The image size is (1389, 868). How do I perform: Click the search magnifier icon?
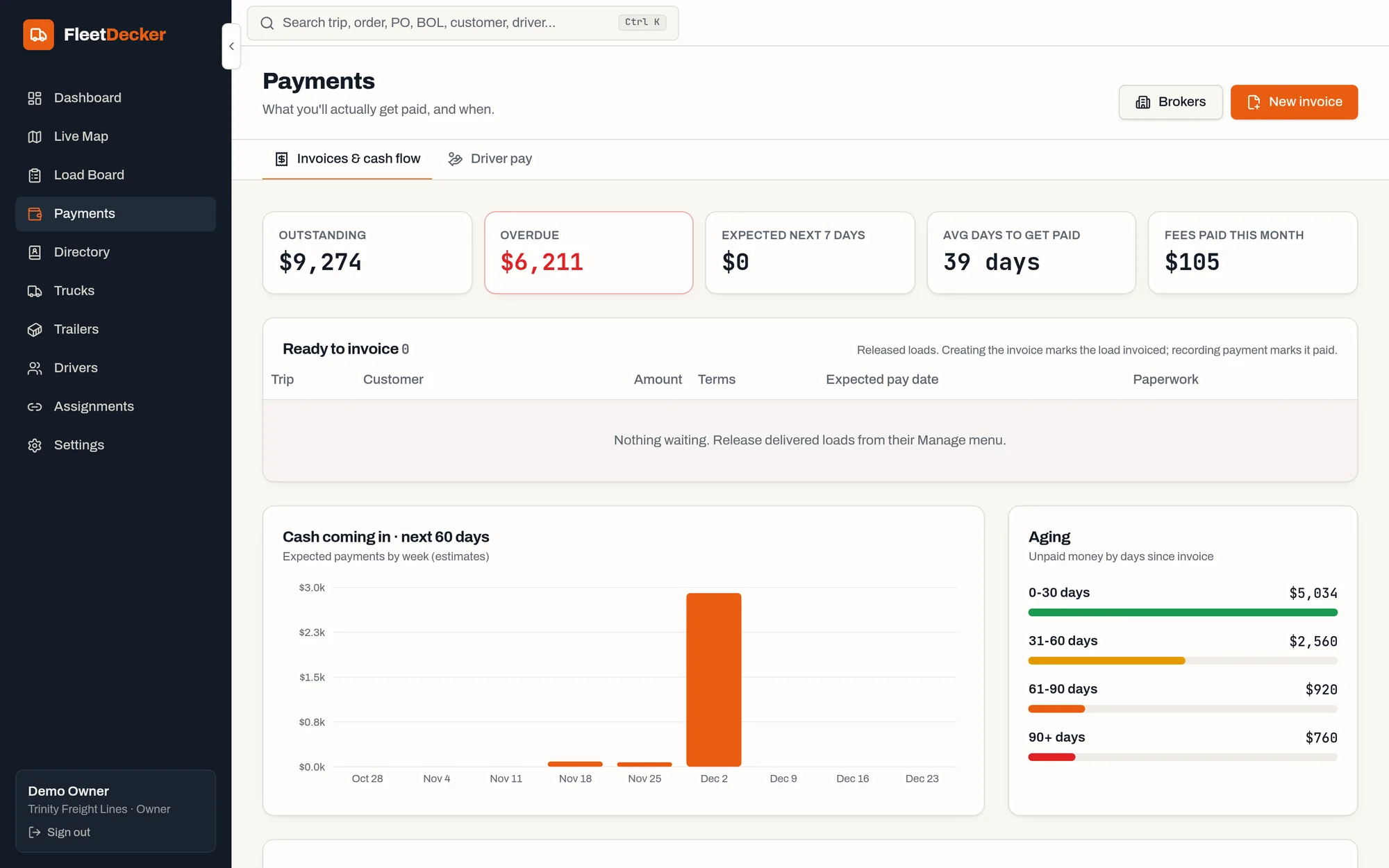pos(267,23)
